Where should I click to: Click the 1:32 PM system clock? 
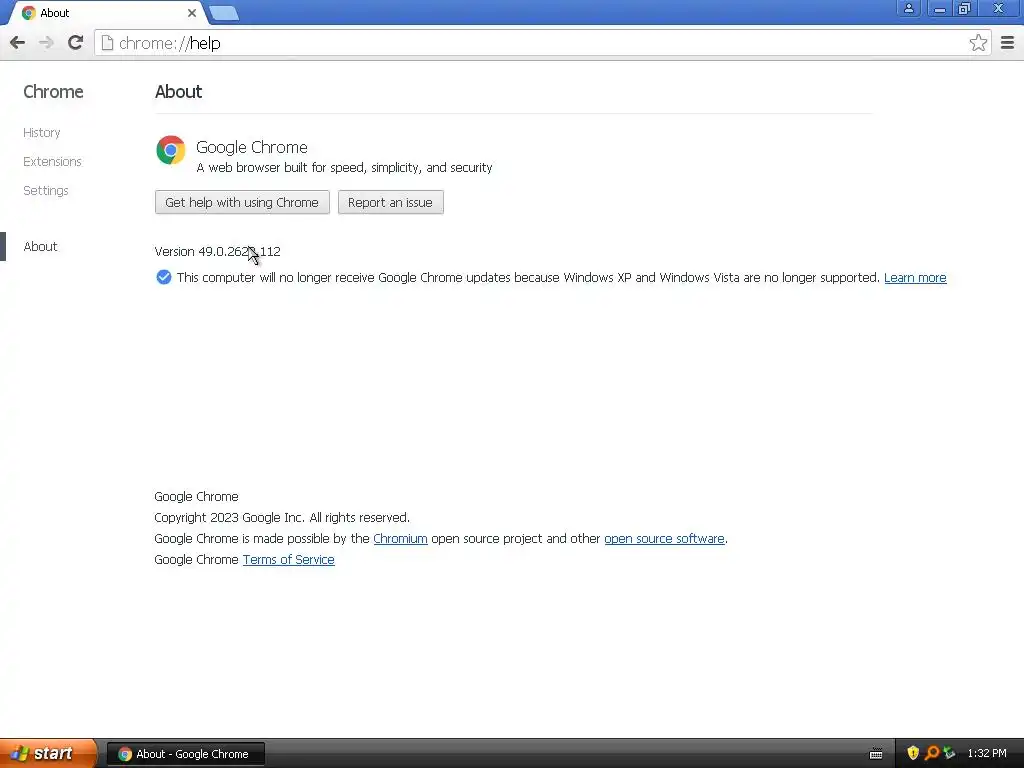(987, 753)
